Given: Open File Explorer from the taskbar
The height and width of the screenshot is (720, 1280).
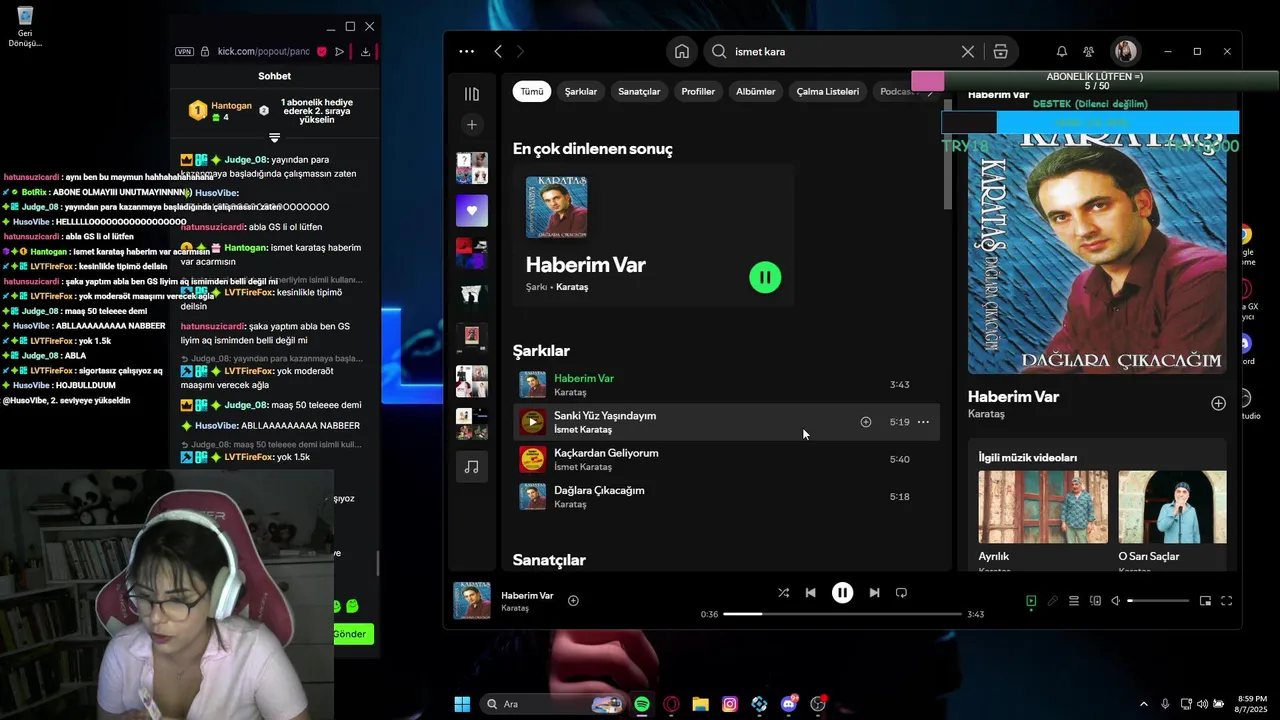Looking at the screenshot, I should [x=700, y=704].
